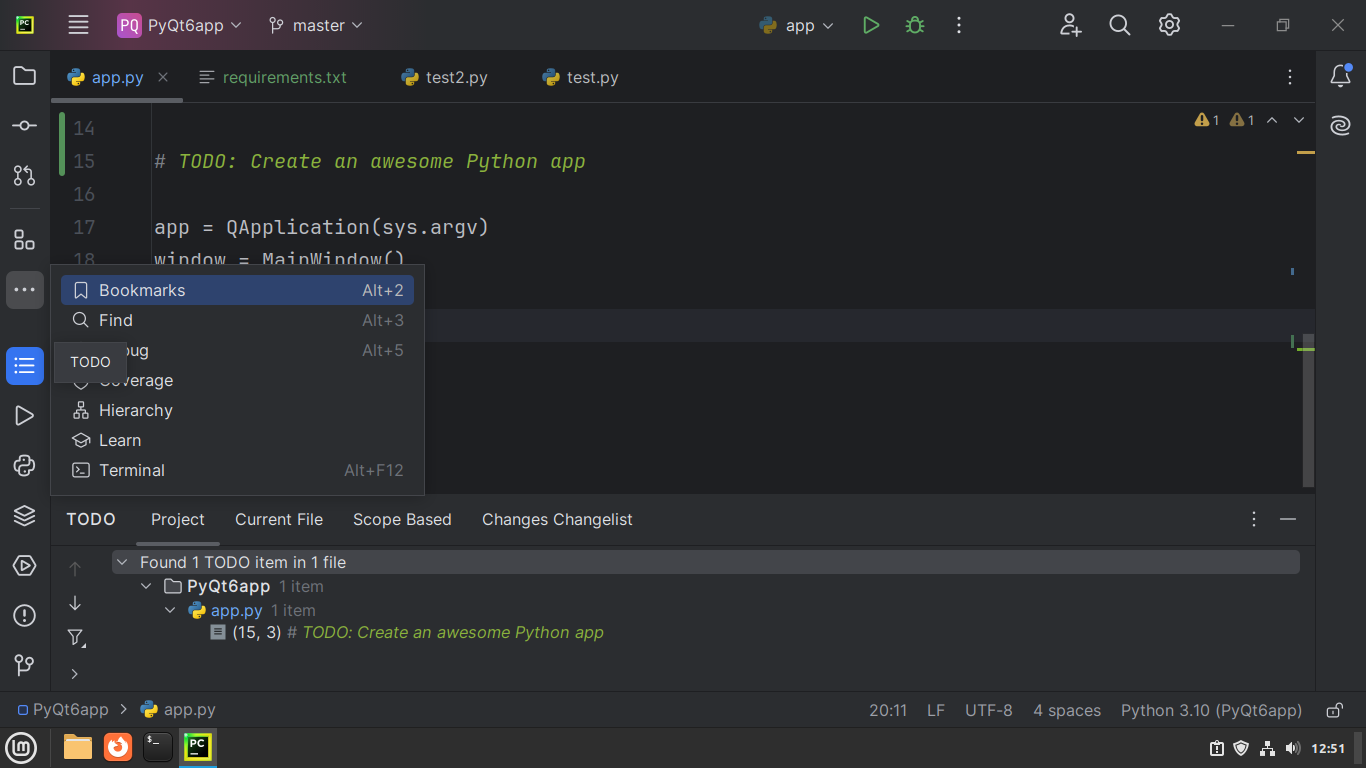
Task: Open the Git tool window sidebar icon
Action: pyautogui.click(x=24, y=665)
